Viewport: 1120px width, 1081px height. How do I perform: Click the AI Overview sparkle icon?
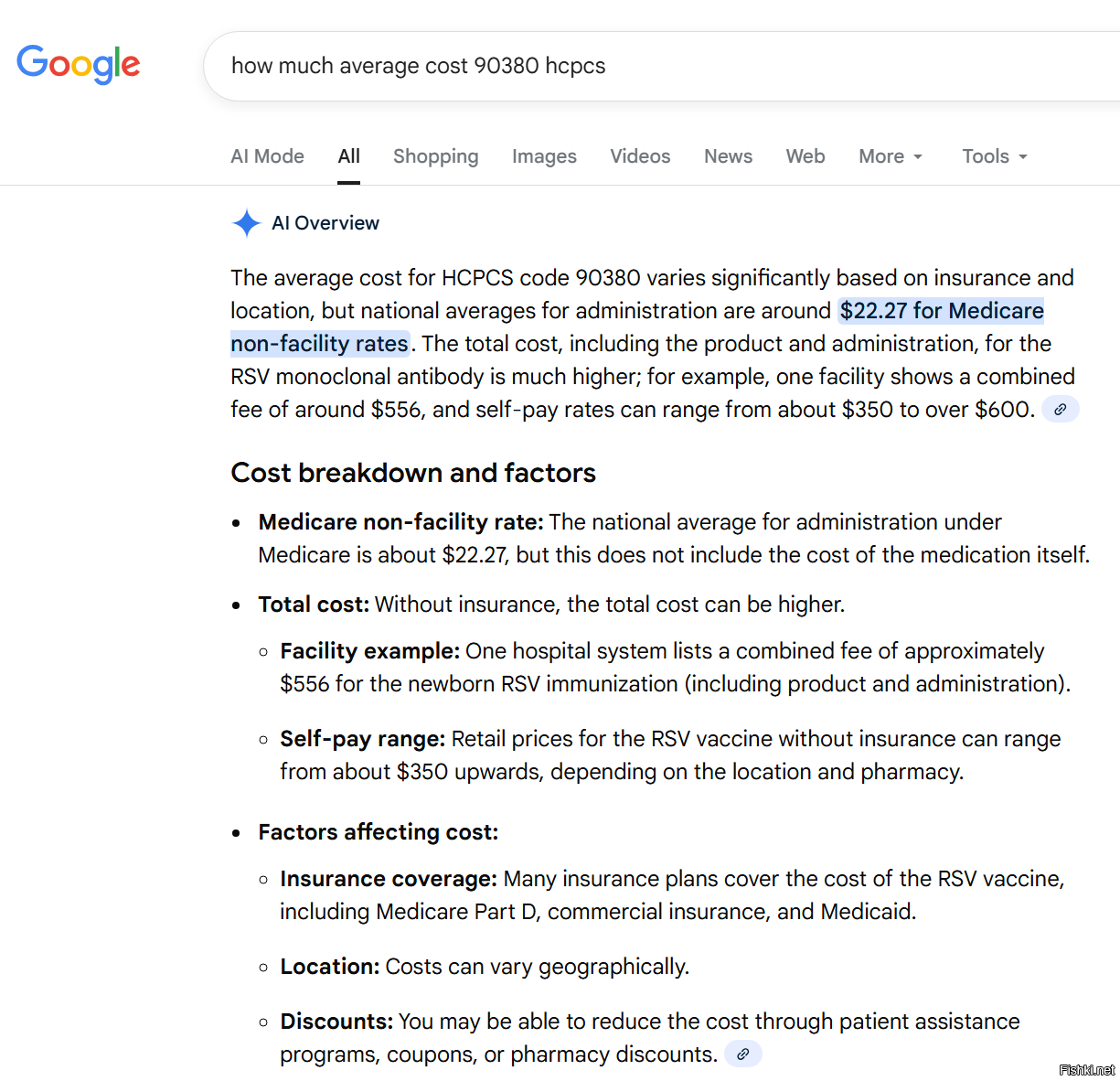(x=246, y=223)
